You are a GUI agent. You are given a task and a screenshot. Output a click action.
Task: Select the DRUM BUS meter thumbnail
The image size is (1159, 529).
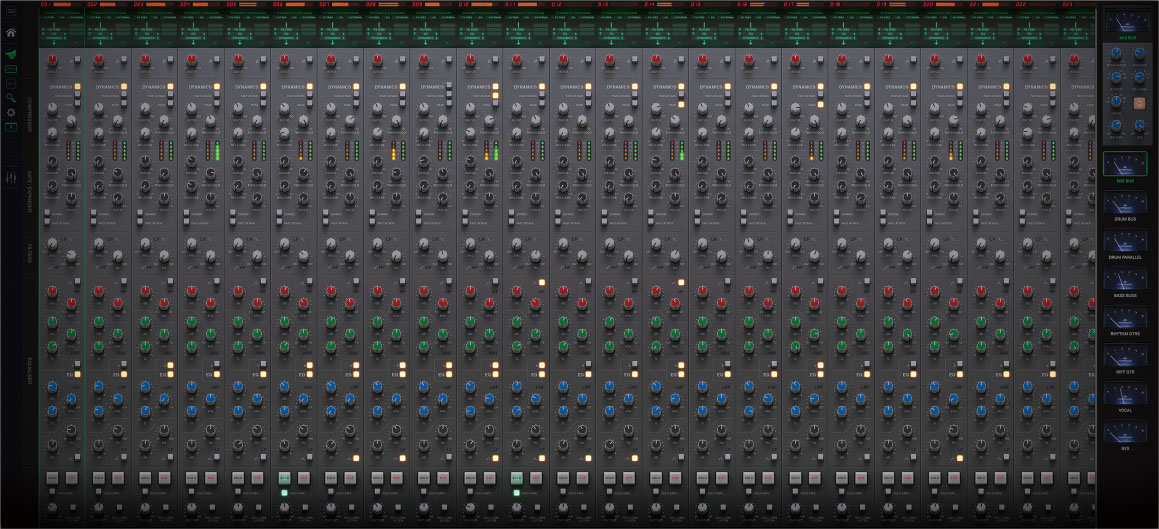click(x=1125, y=203)
